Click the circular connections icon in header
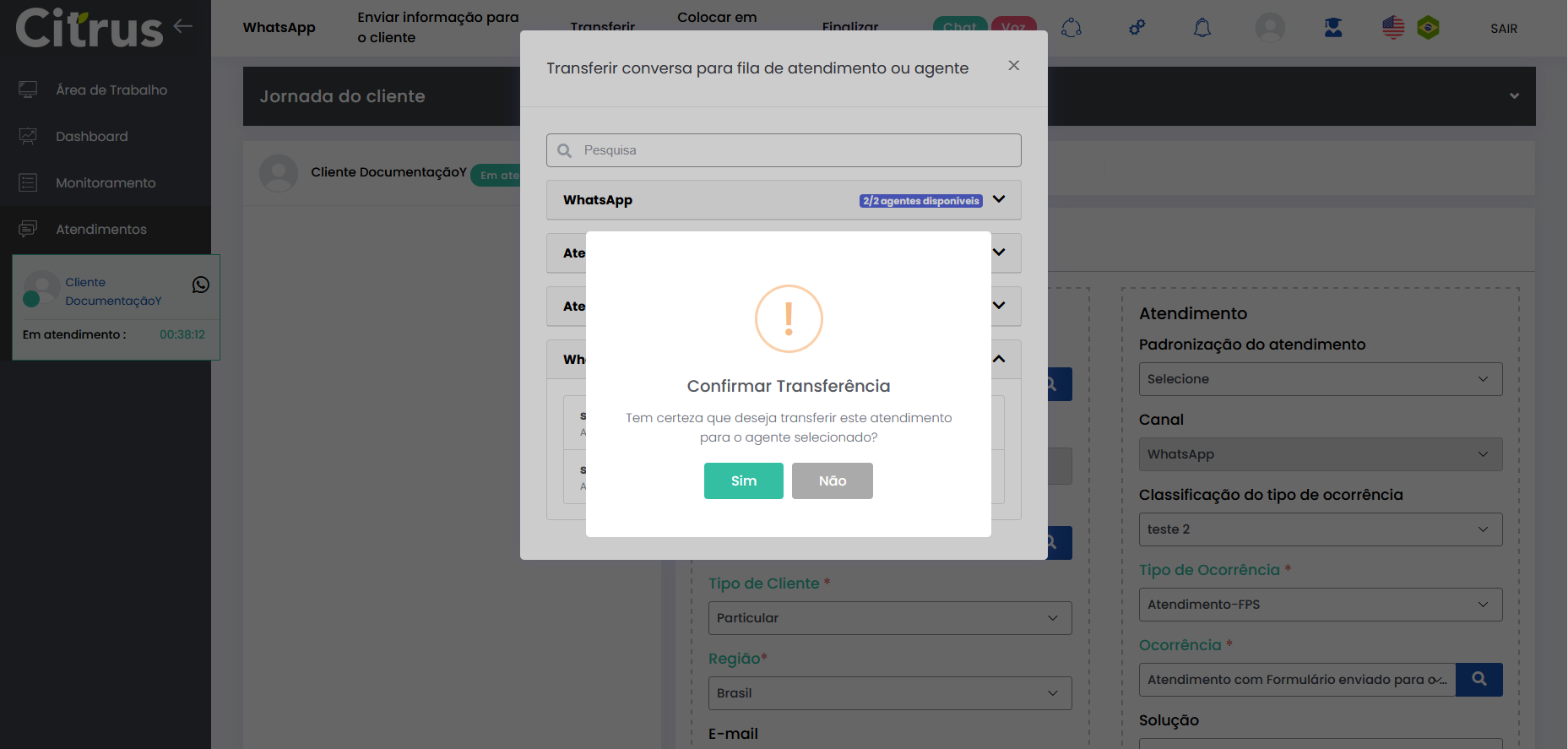Image resolution: width=1568 pixels, height=749 pixels. tap(1072, 28)
